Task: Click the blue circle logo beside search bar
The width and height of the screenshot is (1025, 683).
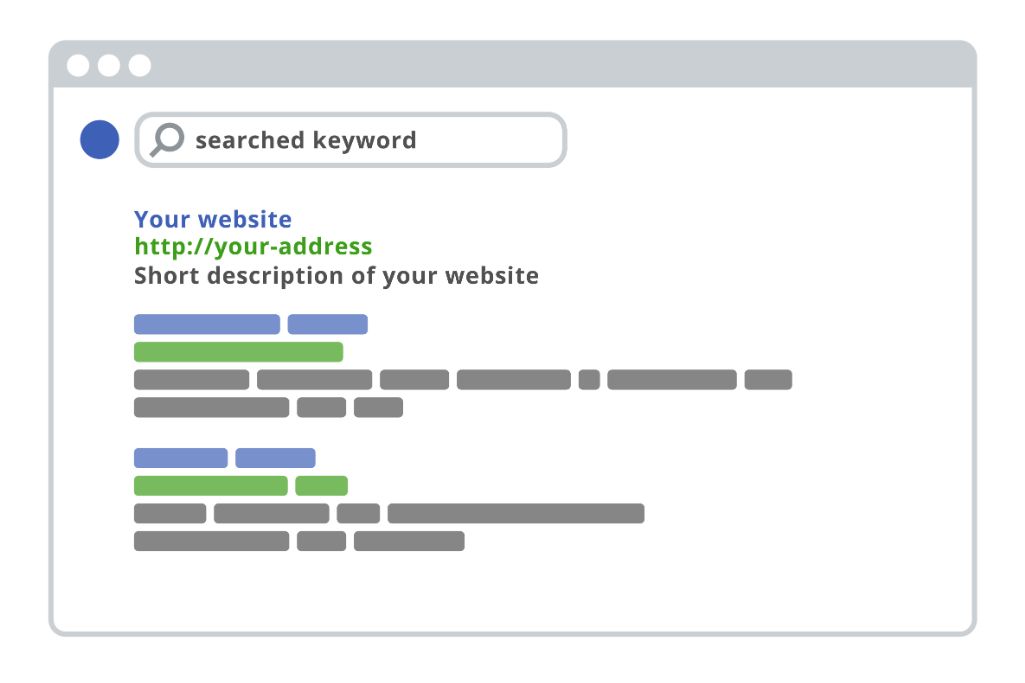Action: point(99,139)
